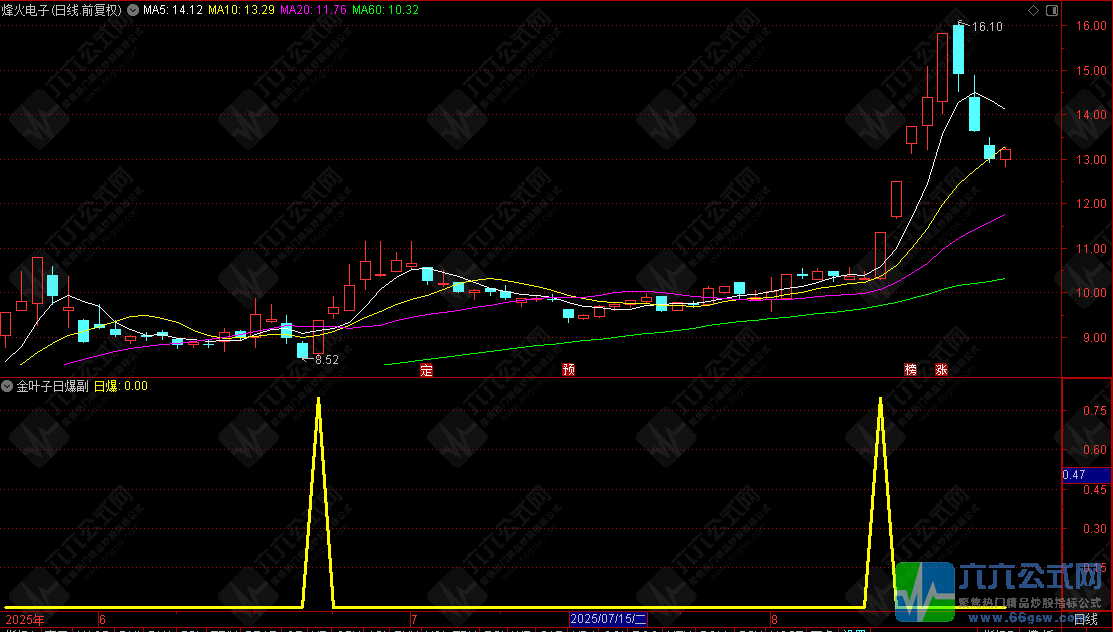Click the diamond icon at chart top right
This screenshot has height=632, width=1113.
click(x=1034, y=10)
